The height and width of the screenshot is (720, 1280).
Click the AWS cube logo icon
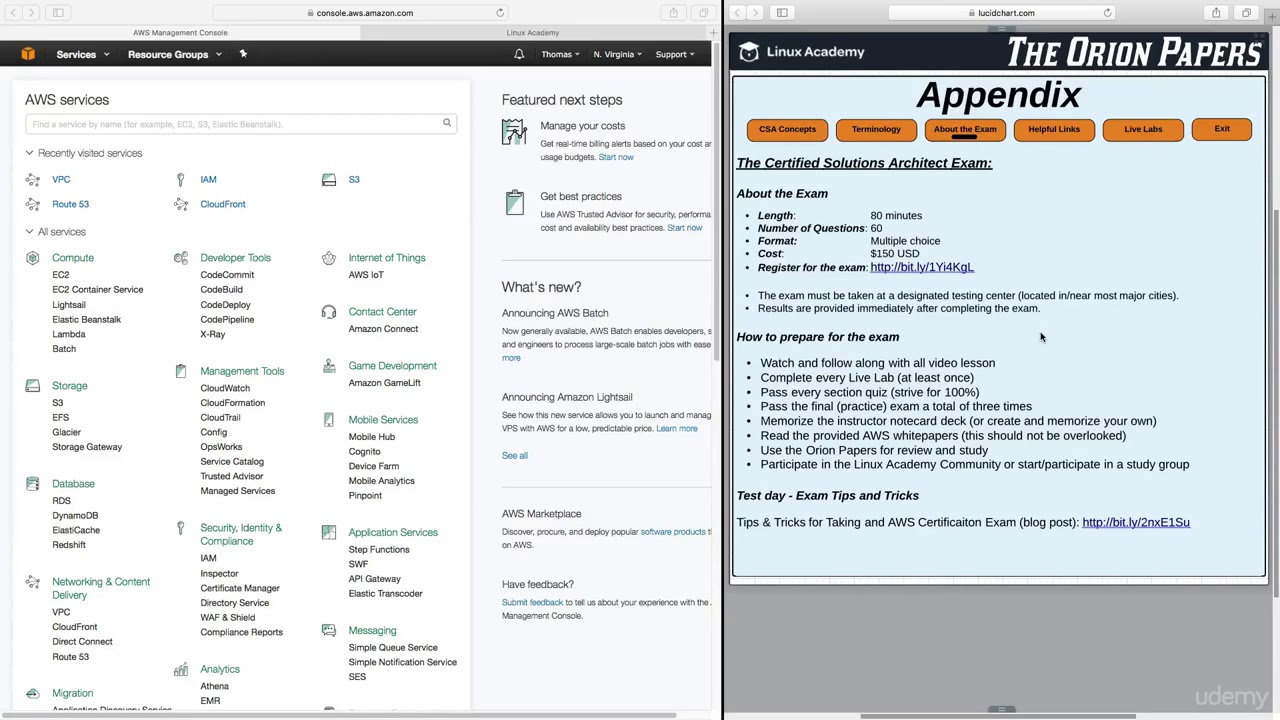(28, 54)
